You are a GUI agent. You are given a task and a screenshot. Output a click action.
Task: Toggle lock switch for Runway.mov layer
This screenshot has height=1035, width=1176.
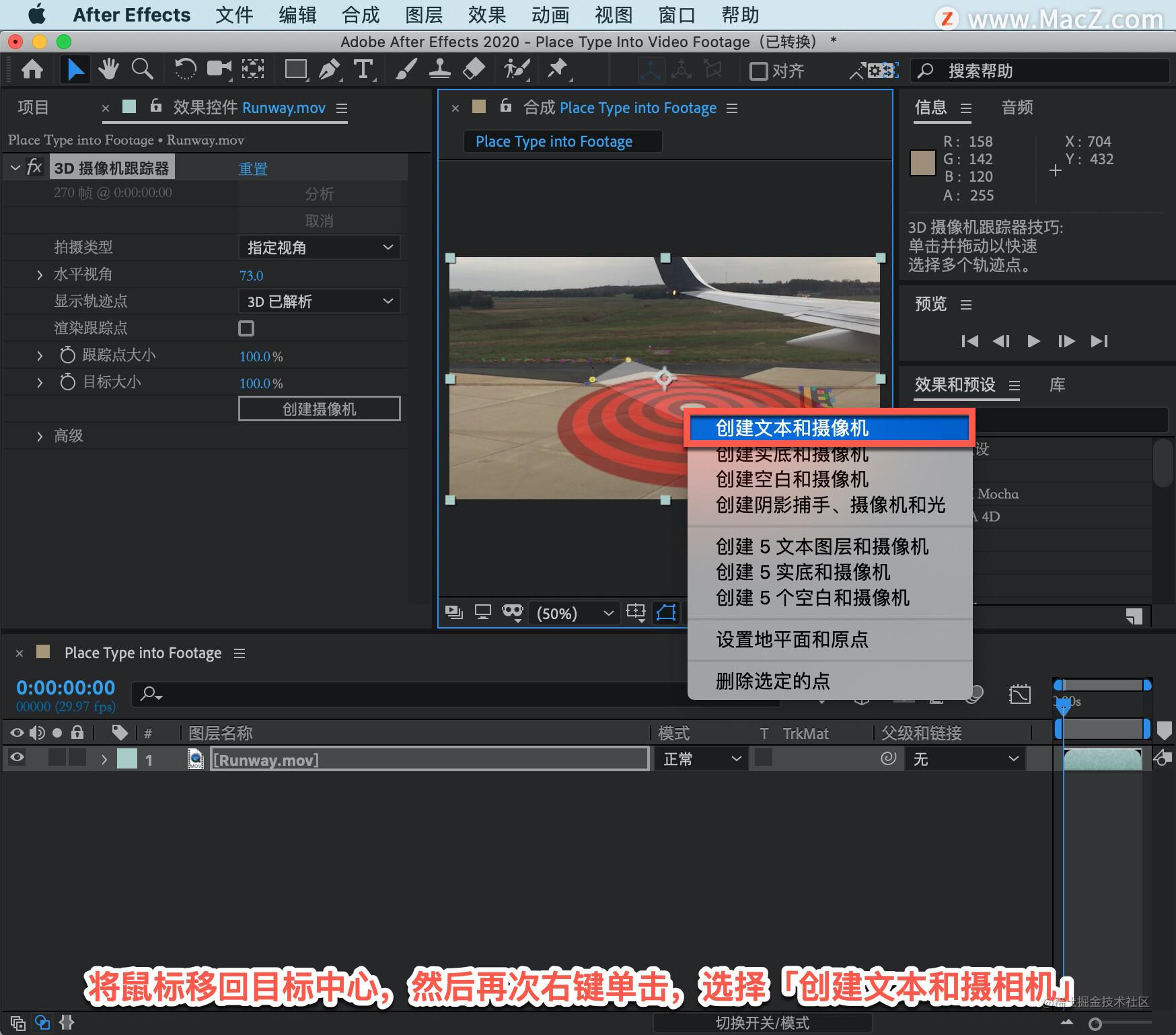click(77, 758)
